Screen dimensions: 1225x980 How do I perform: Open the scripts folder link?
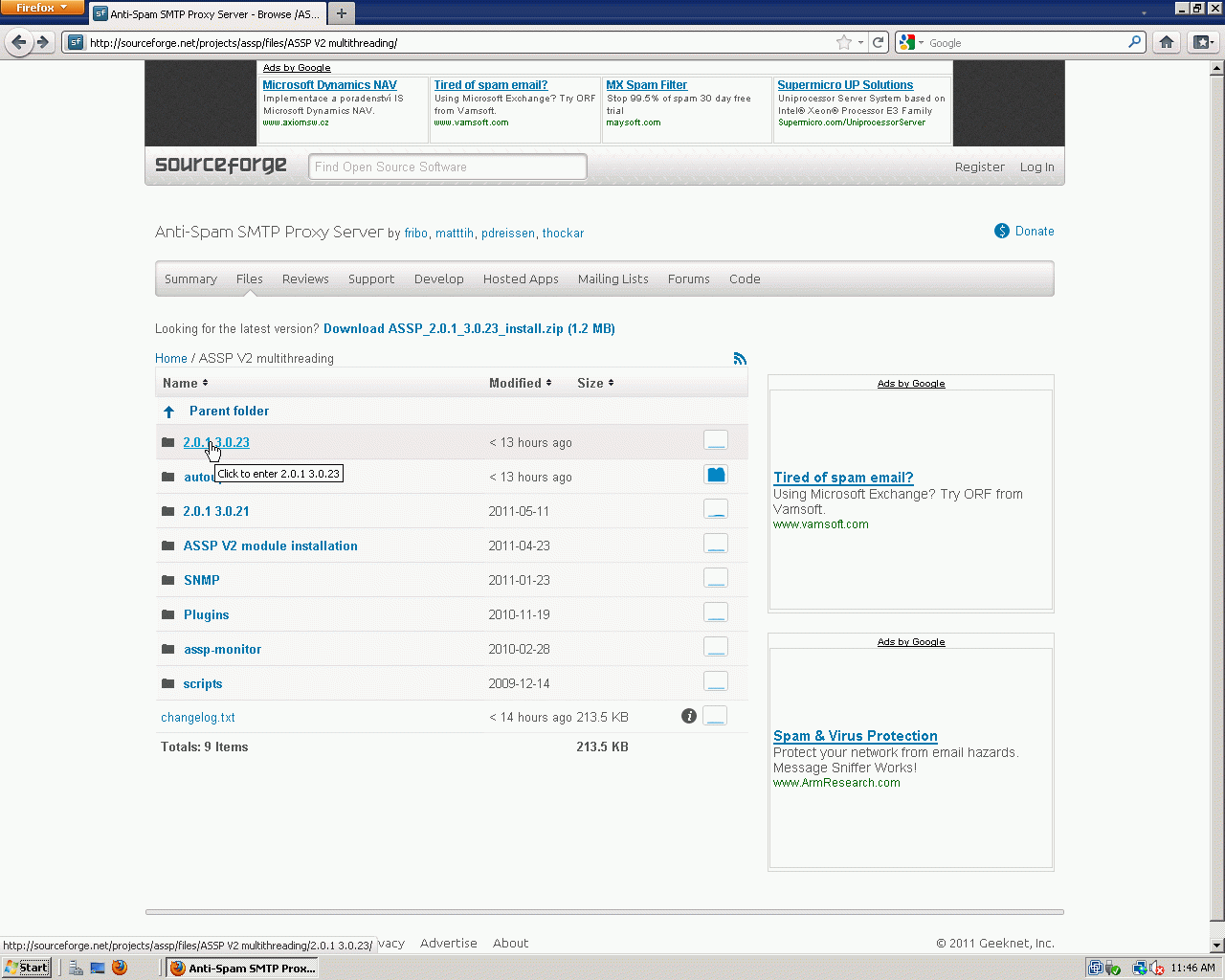(x=203, y=683)
